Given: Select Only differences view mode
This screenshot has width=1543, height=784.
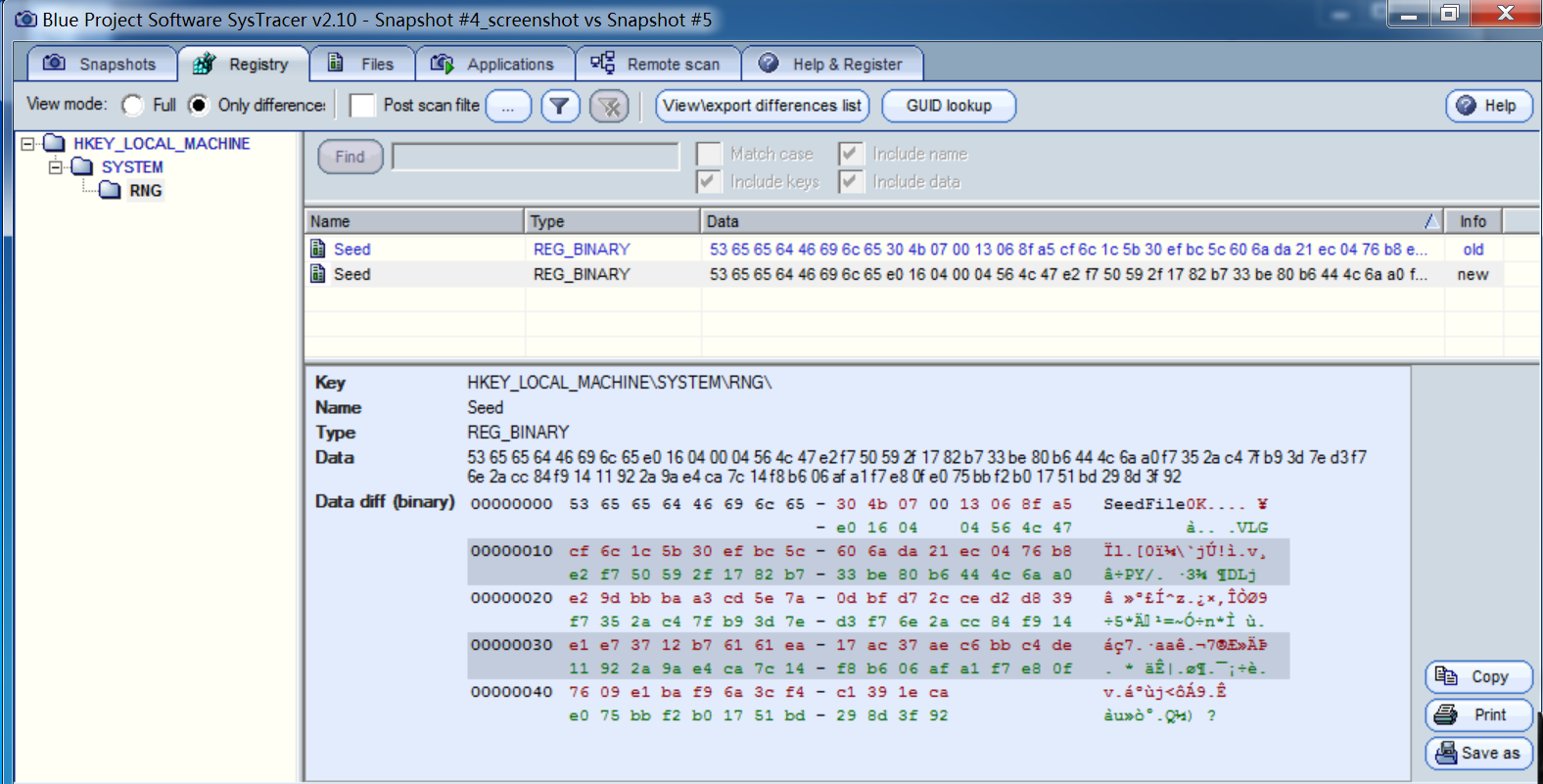Looking at the screenshot, I should pos(199,105).
